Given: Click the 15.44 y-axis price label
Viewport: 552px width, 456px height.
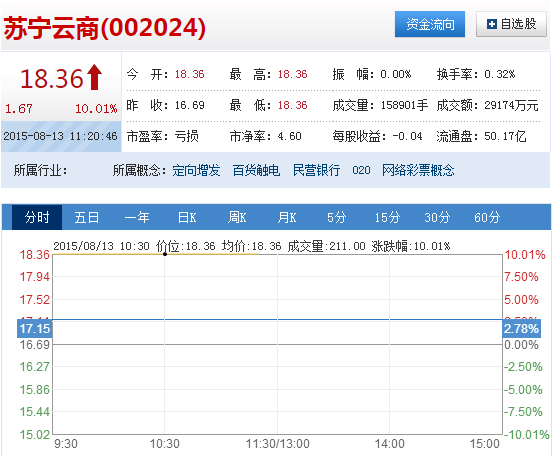Looking at the screenshot, I should (34, 412).
